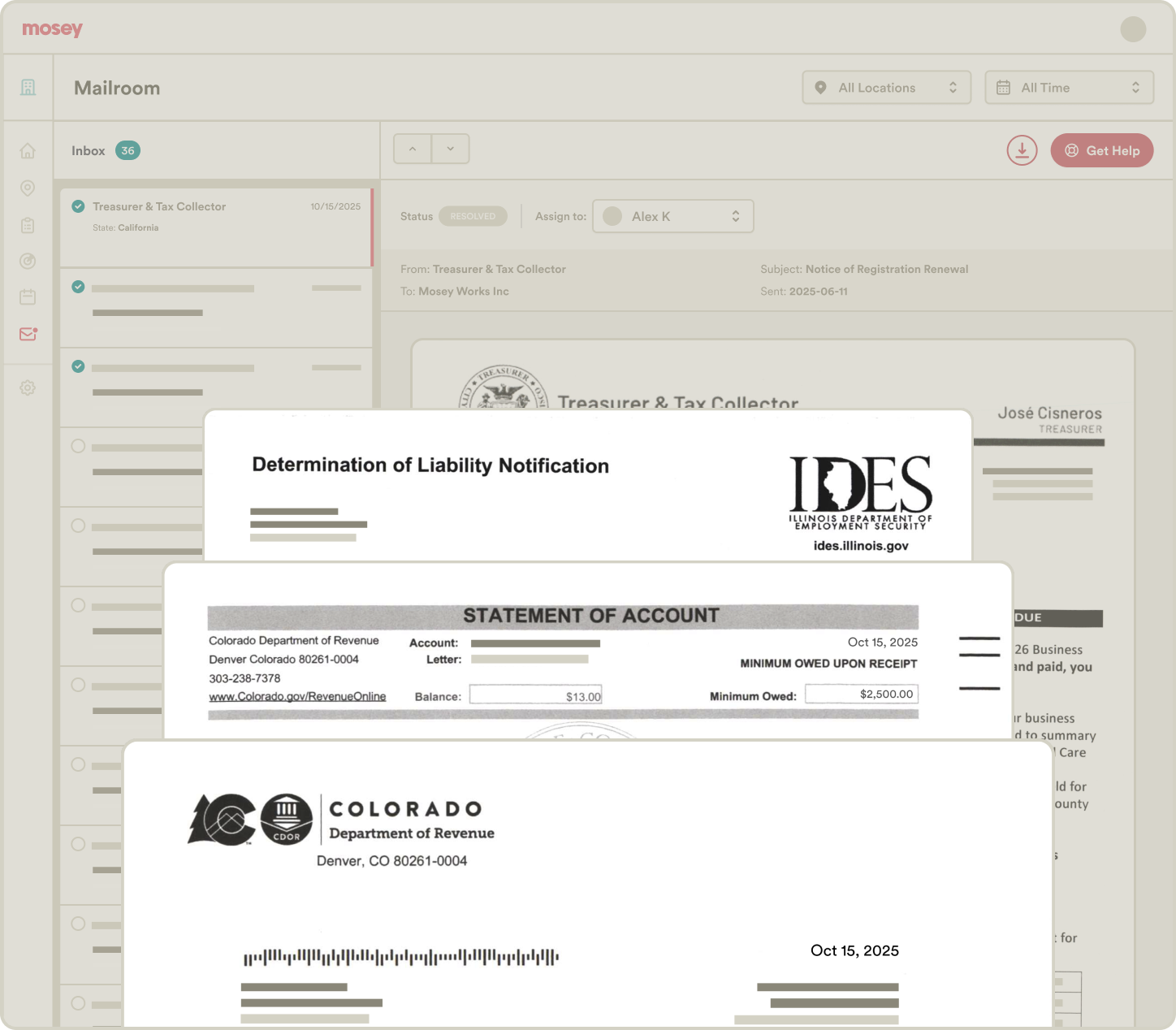This screenshot has height=1030, width=1176.
Task: Open the All Time date filter
Action: click(x=1069, y=88)
